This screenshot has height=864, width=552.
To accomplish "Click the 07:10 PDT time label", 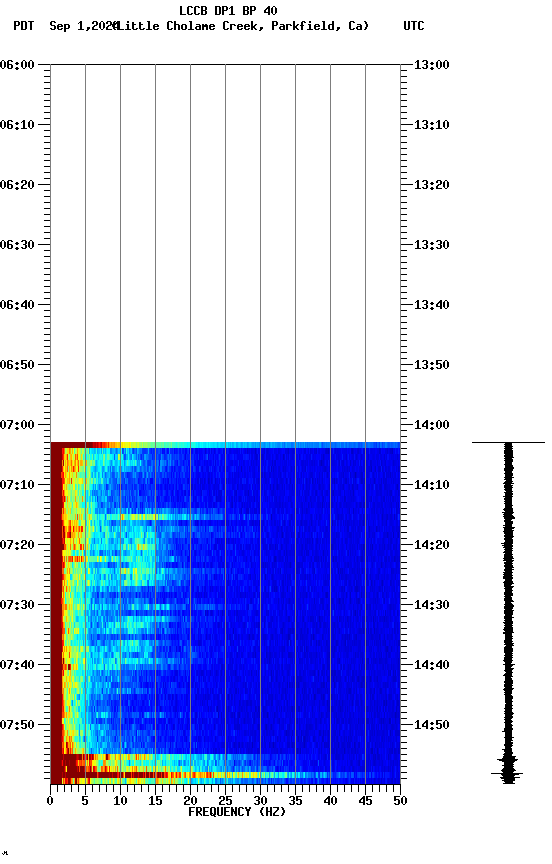I will click(17, 485).
